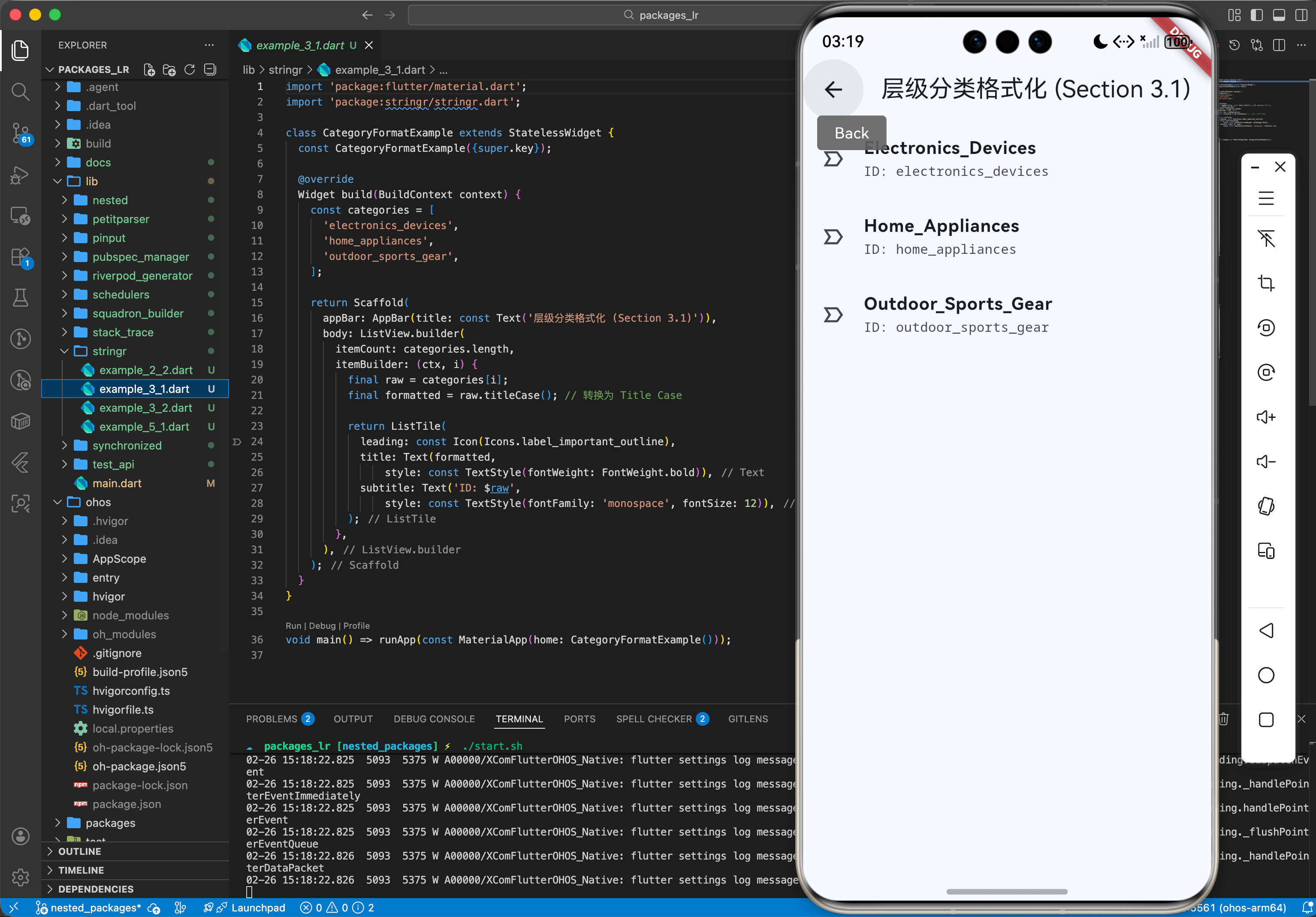Decrease emulator volume
The height and width of the screenshot is (917, 1316).
[1266, 462]
